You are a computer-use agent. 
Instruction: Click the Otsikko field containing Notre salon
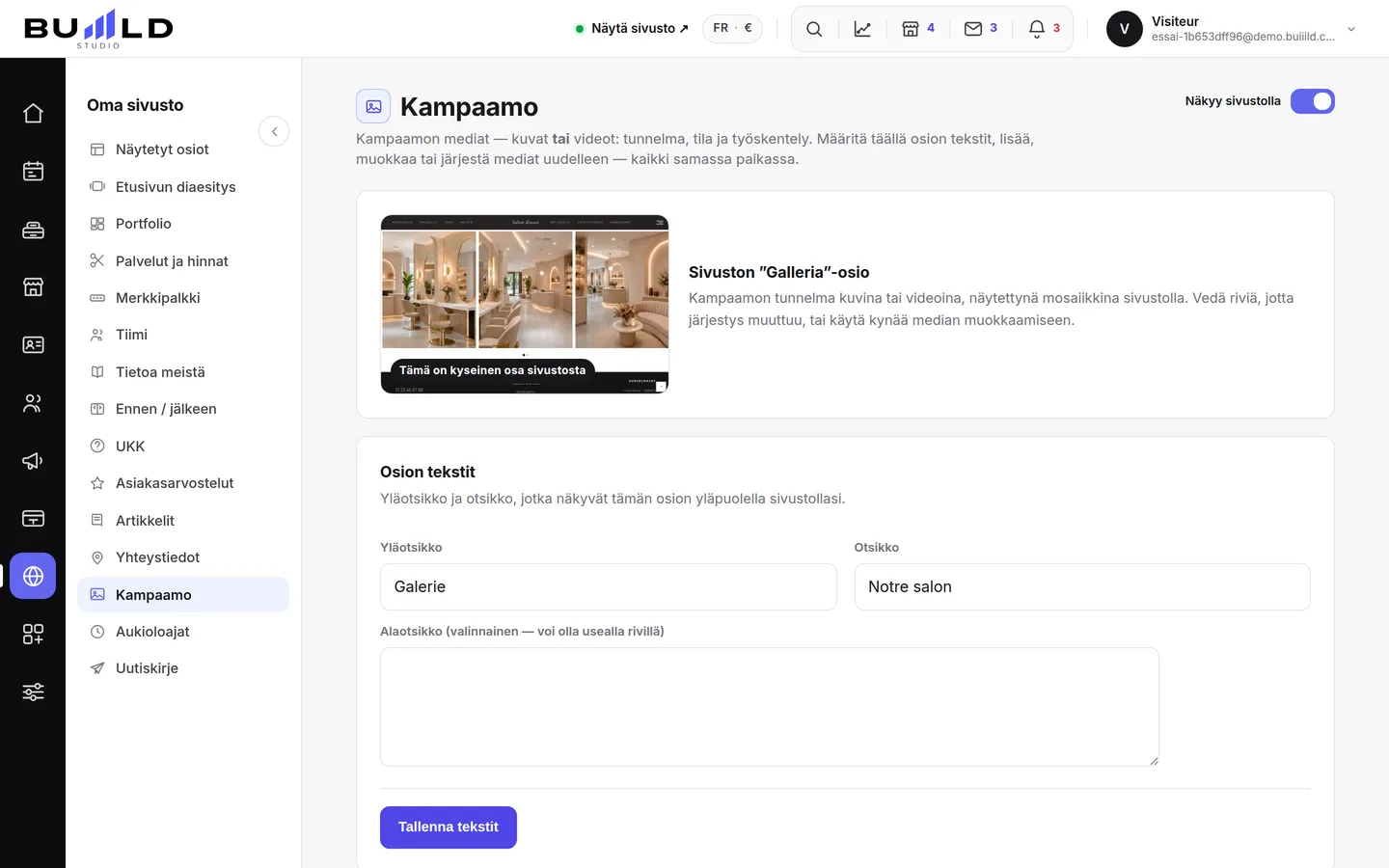tap(1082, 586)
